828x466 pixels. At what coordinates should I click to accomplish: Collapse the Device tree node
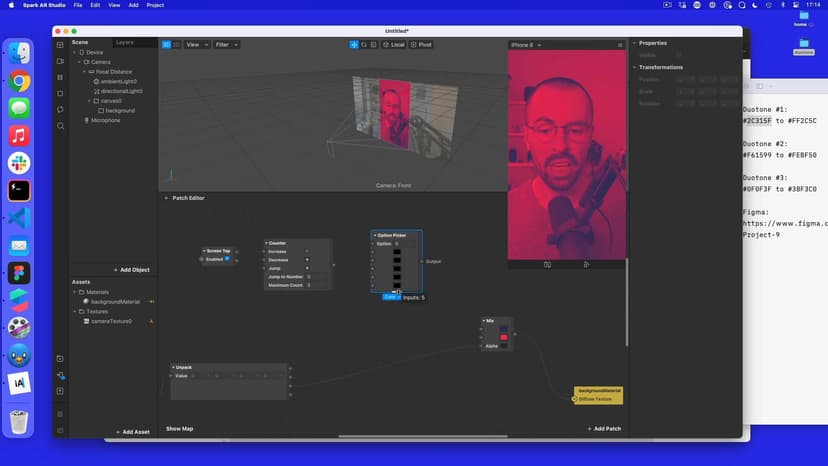click(74, 52)
